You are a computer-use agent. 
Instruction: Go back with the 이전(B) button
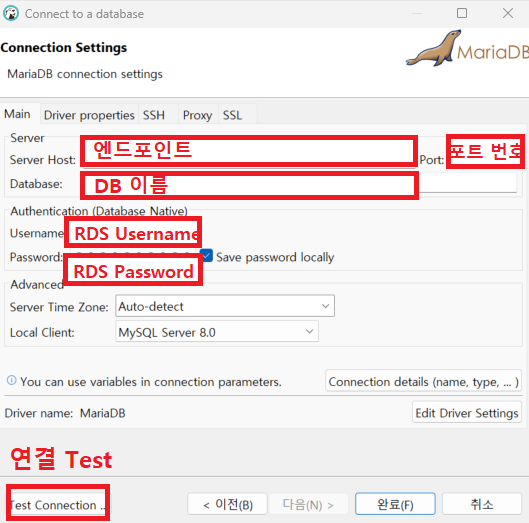(x=228, y=504)
